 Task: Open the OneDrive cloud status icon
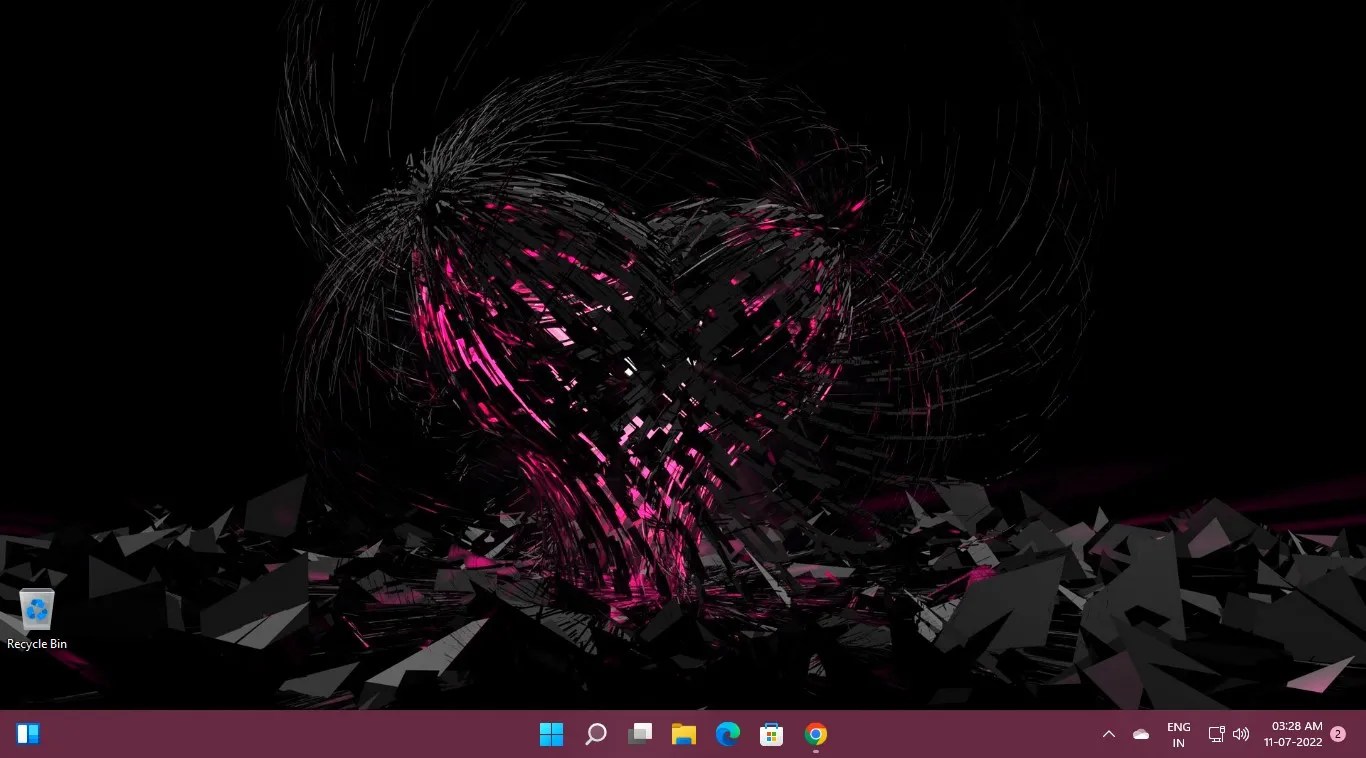(x=1140, y=734)
